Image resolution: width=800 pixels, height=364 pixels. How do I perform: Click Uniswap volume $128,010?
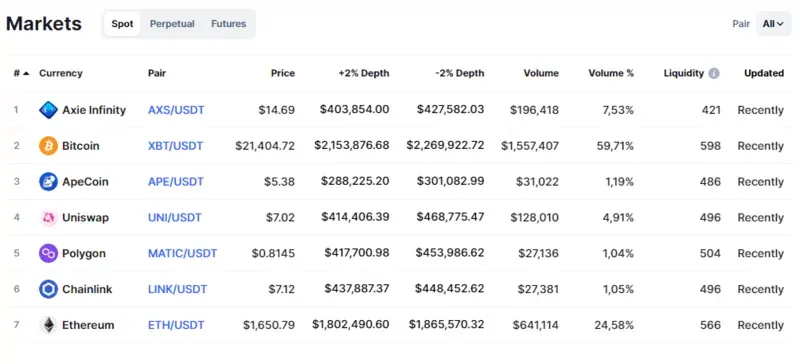[x=535, y=217]
